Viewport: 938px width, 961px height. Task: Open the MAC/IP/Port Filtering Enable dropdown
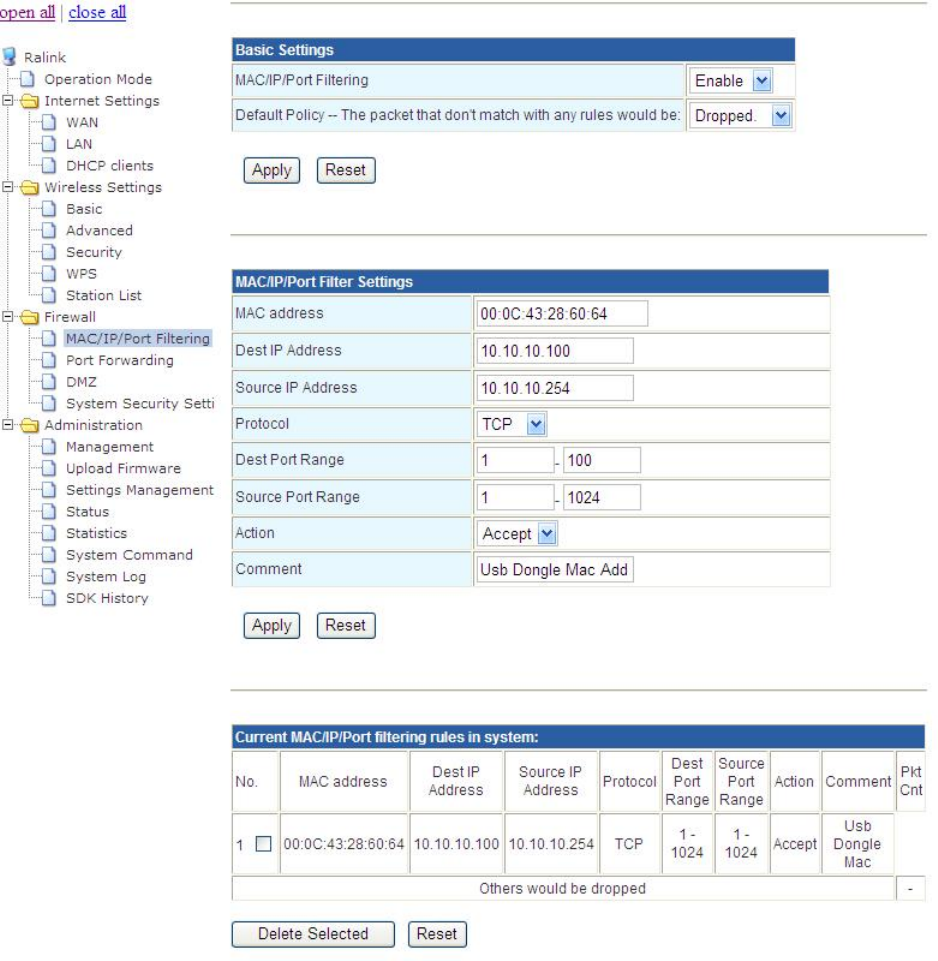tap(730, 81)
